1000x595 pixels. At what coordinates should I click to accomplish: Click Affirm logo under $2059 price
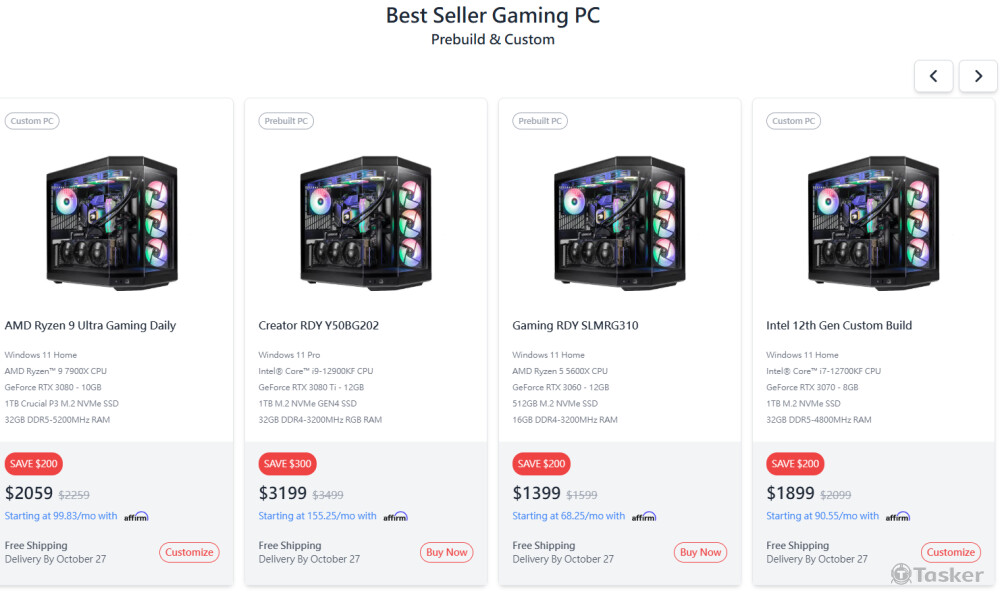point(136,517)
